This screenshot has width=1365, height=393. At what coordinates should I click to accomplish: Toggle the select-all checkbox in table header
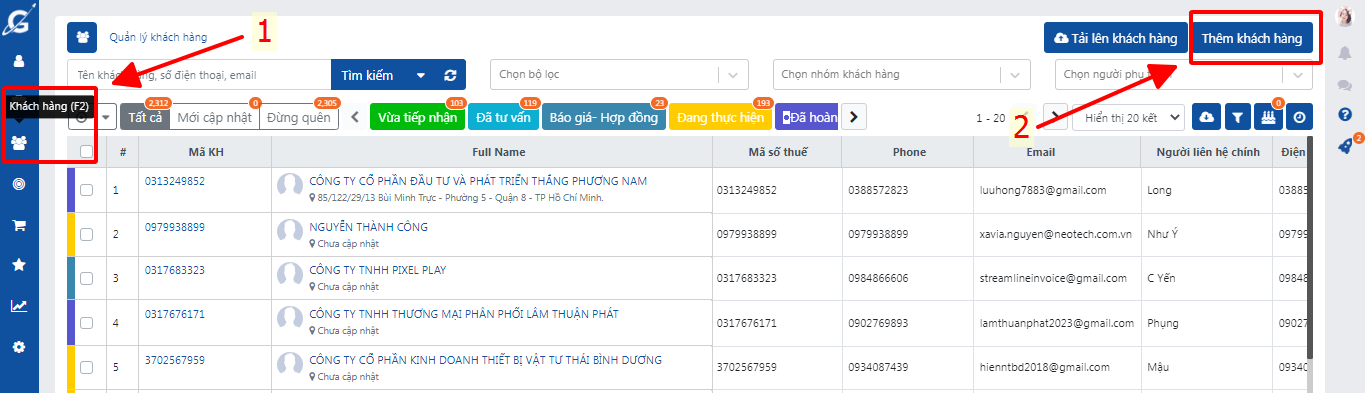coord(86,152)
